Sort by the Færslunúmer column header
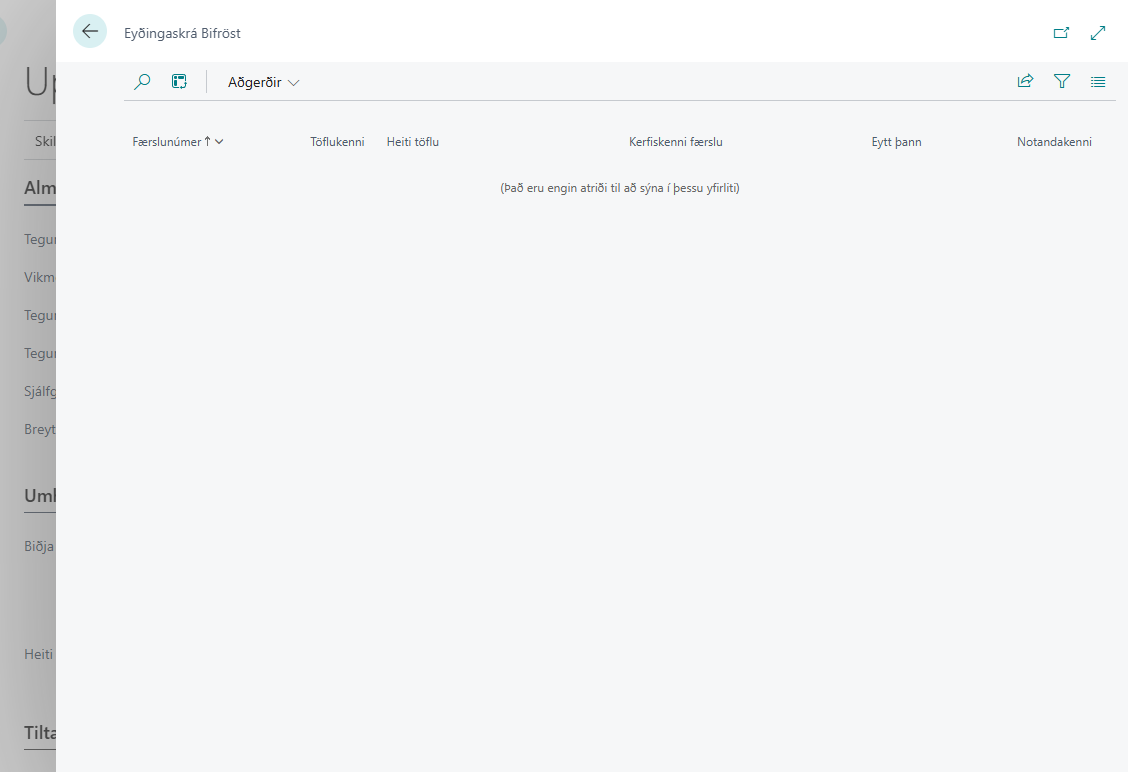 177,142
